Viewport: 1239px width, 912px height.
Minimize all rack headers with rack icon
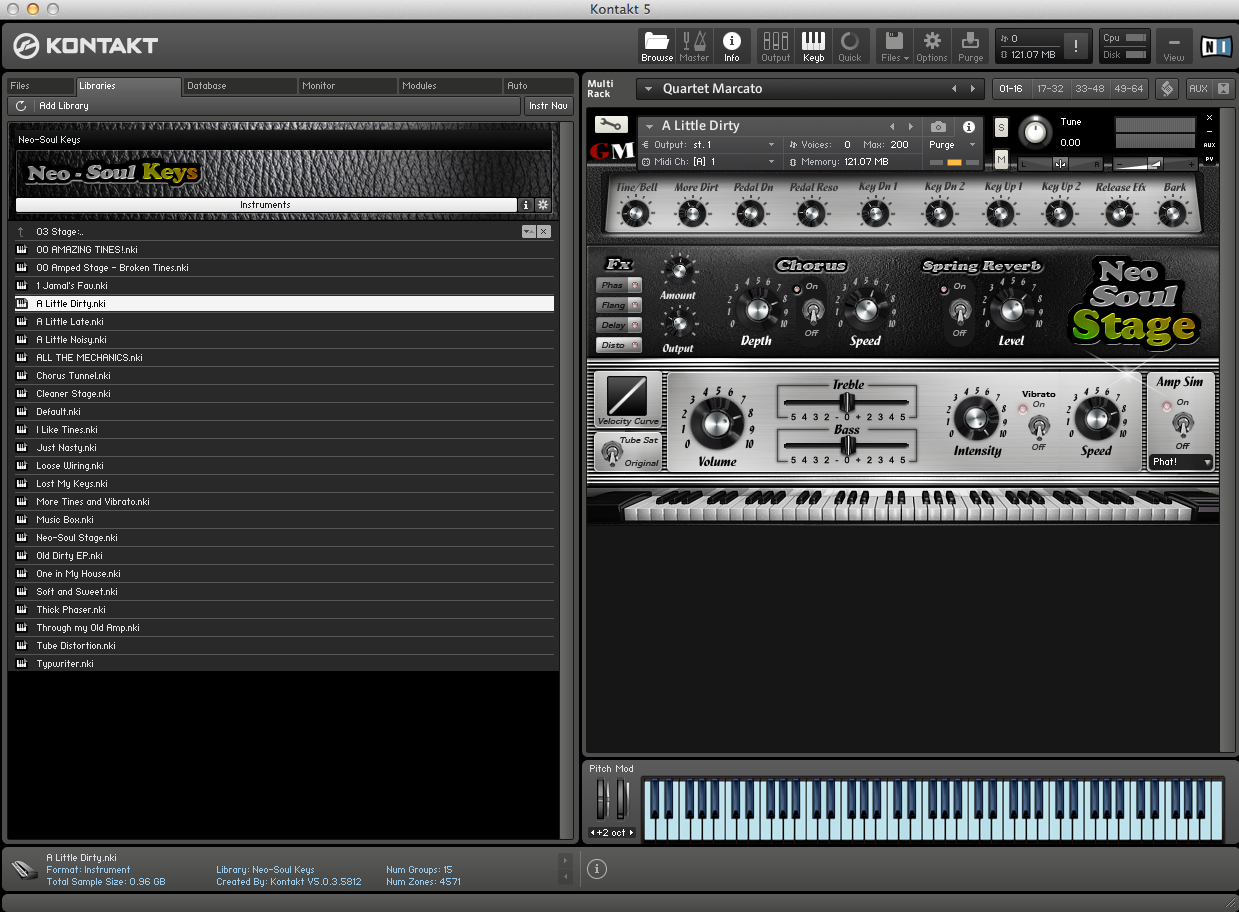point(1224,89)
